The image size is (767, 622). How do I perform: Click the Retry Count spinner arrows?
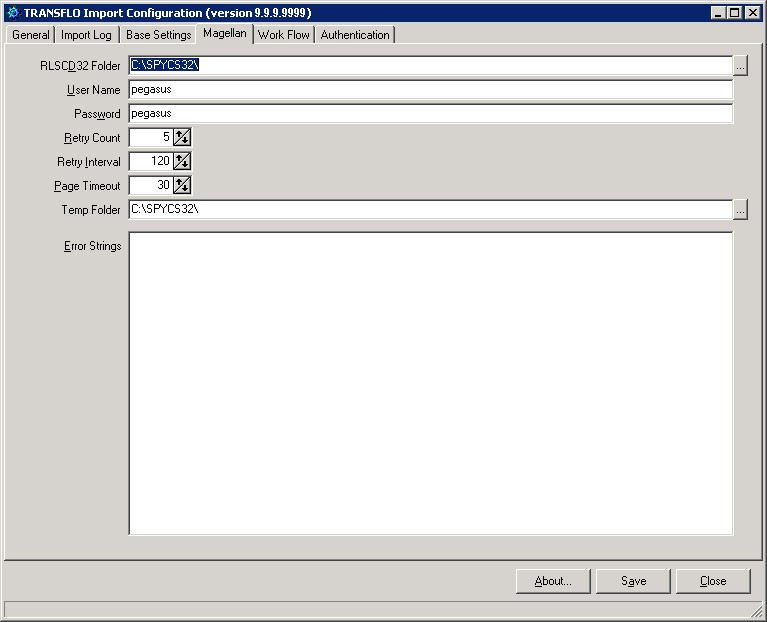(182, 137)
